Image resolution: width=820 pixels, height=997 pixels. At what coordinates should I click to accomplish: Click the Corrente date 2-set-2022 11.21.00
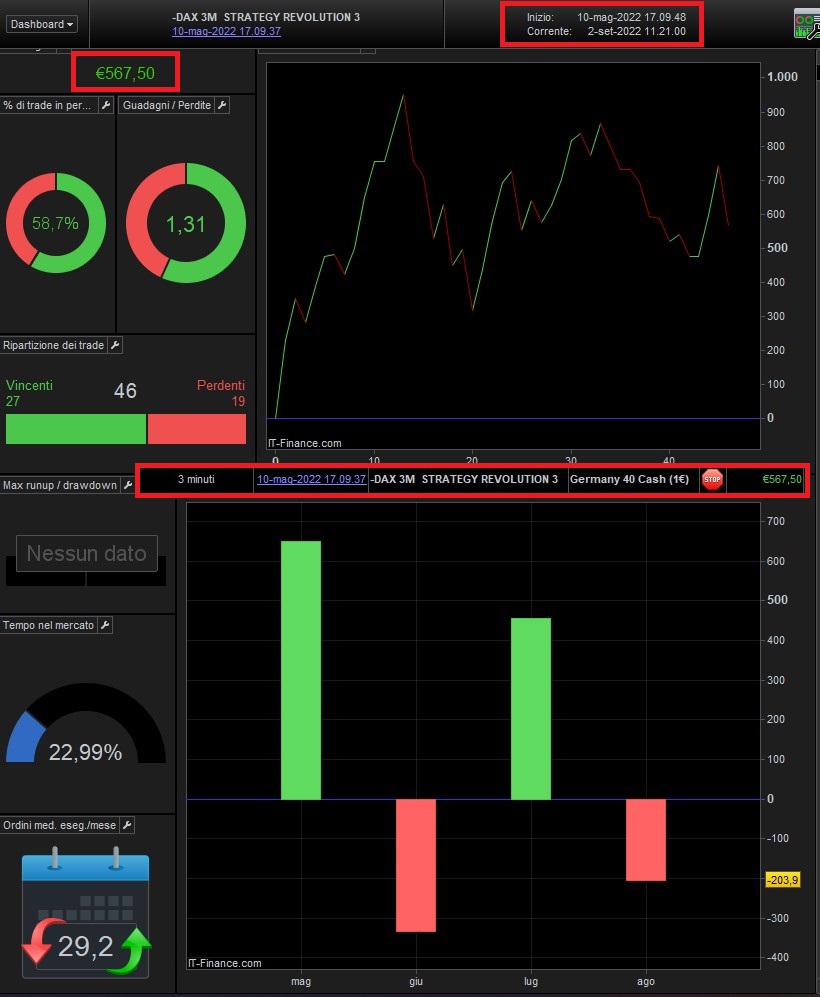click(636, 31)
